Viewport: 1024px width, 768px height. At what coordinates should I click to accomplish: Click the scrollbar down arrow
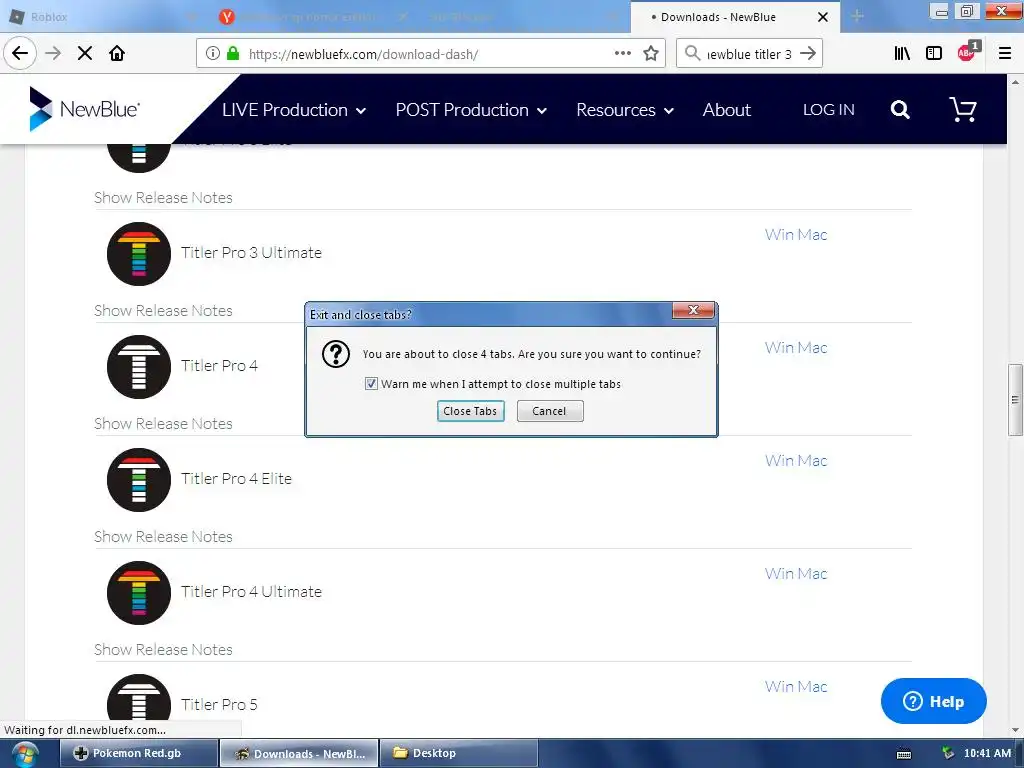[x=1015, y=729]
